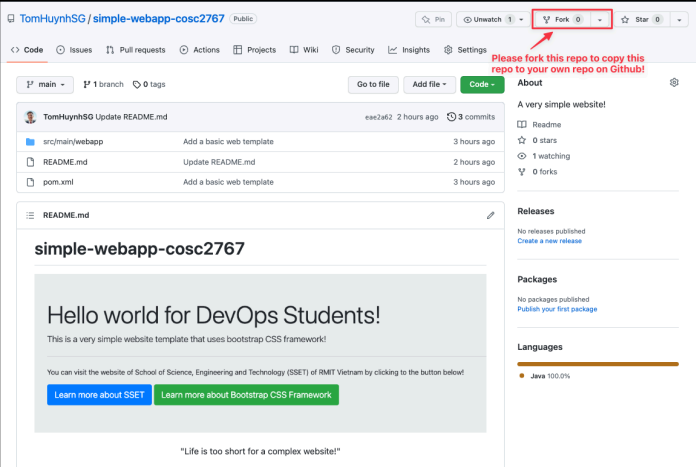View the Insights tab
Screen dimensions: 696x467
click(x=409, y=50)
